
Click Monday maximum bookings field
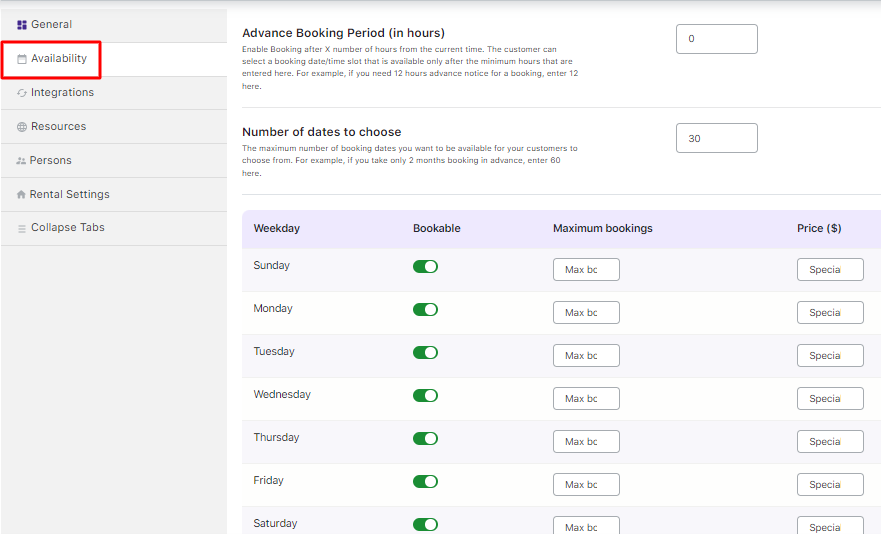point(586,313)
